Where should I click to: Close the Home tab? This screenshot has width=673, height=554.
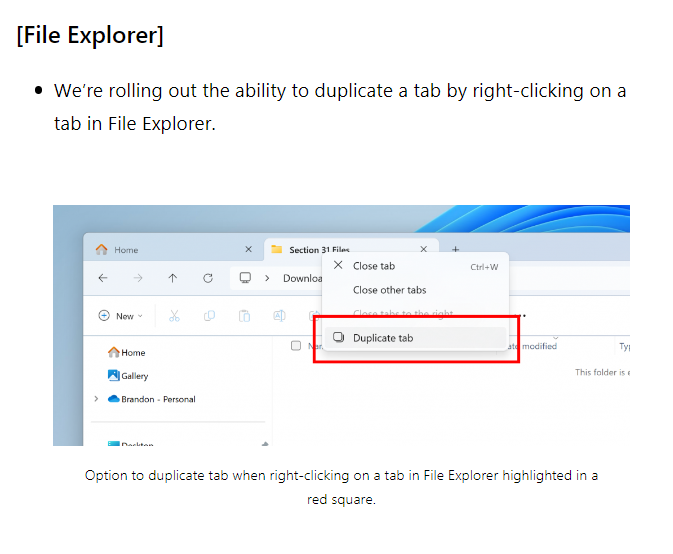(249, 249)
